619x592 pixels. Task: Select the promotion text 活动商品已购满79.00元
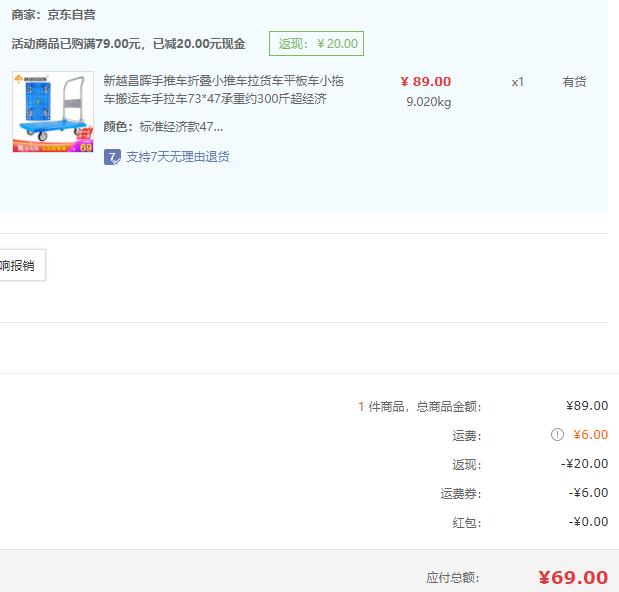(76, 44)
